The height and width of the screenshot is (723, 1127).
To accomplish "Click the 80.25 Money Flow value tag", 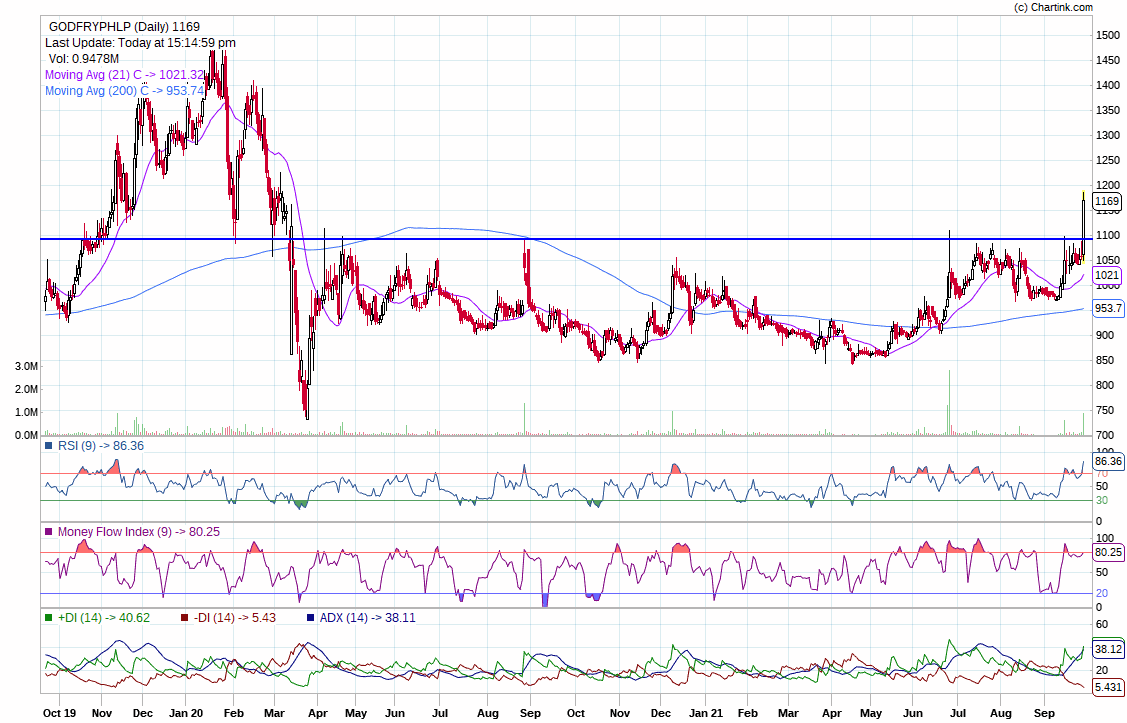I will [1109, 552].
